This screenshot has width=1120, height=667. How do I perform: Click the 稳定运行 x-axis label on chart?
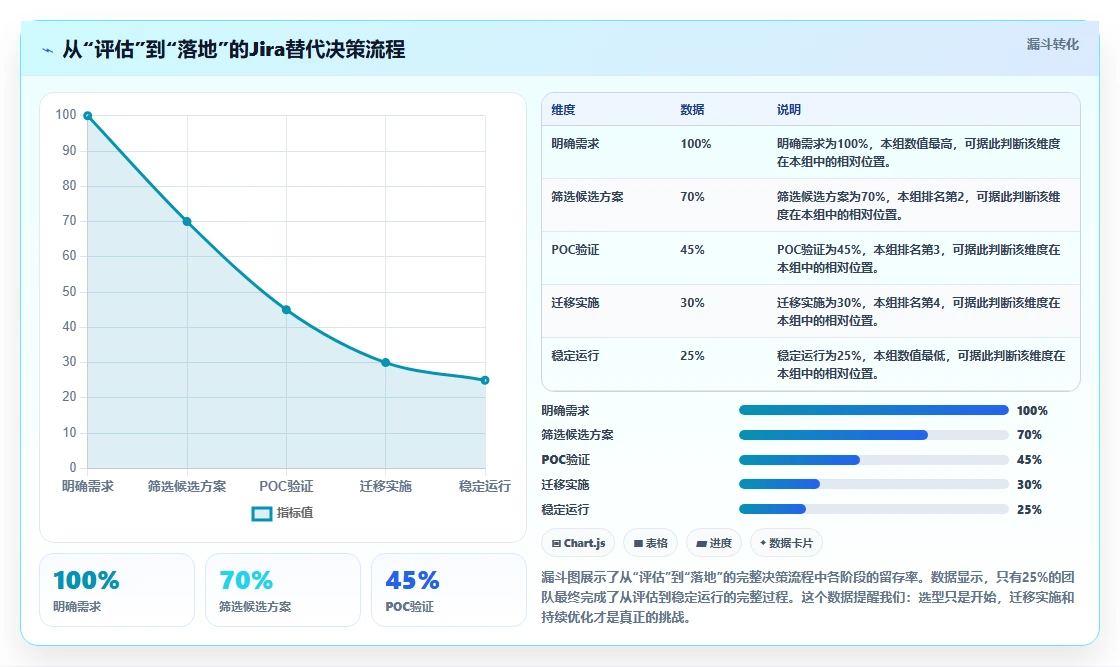(x=485, y=486)
